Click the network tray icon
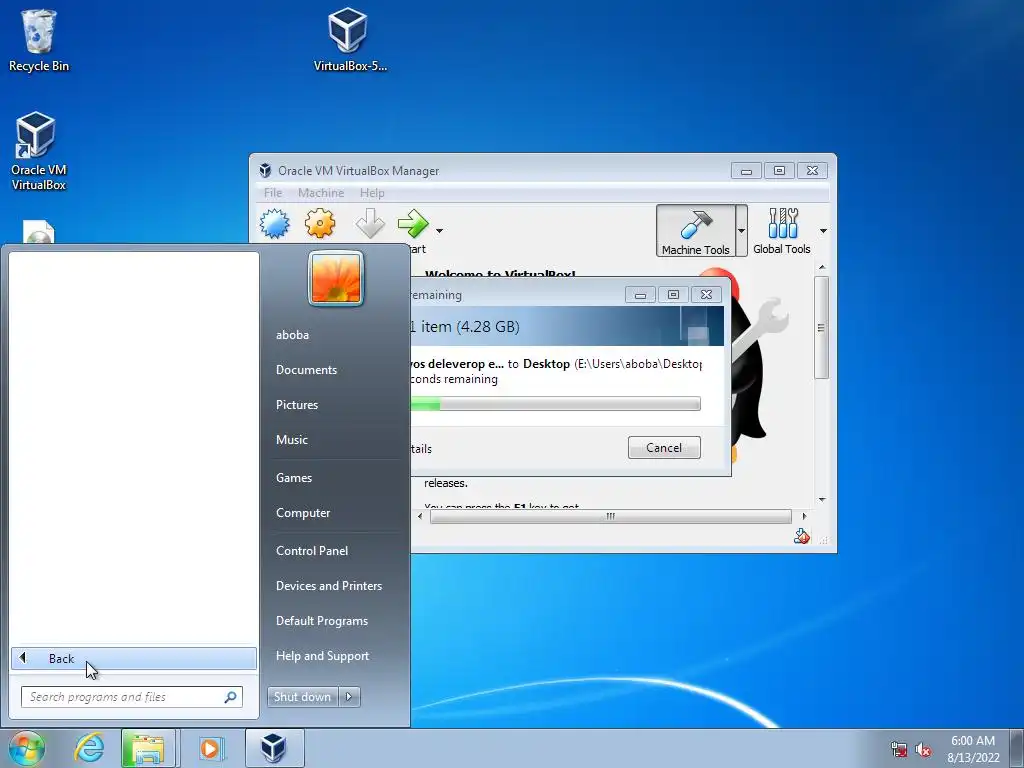 [x=899, y=750]
